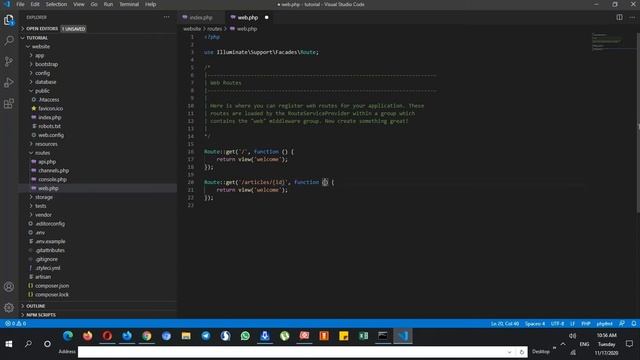
Task: Open Opera browser from the taskbar
Action: (x=107, y=336)
